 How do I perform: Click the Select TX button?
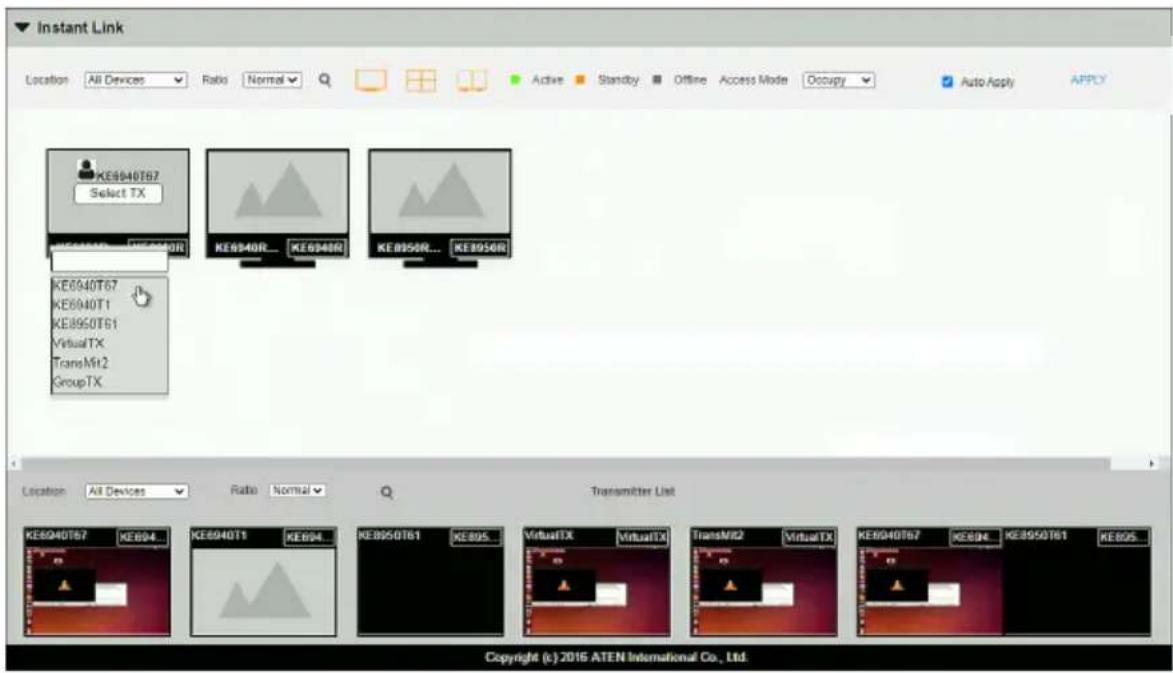coord(118,194)
